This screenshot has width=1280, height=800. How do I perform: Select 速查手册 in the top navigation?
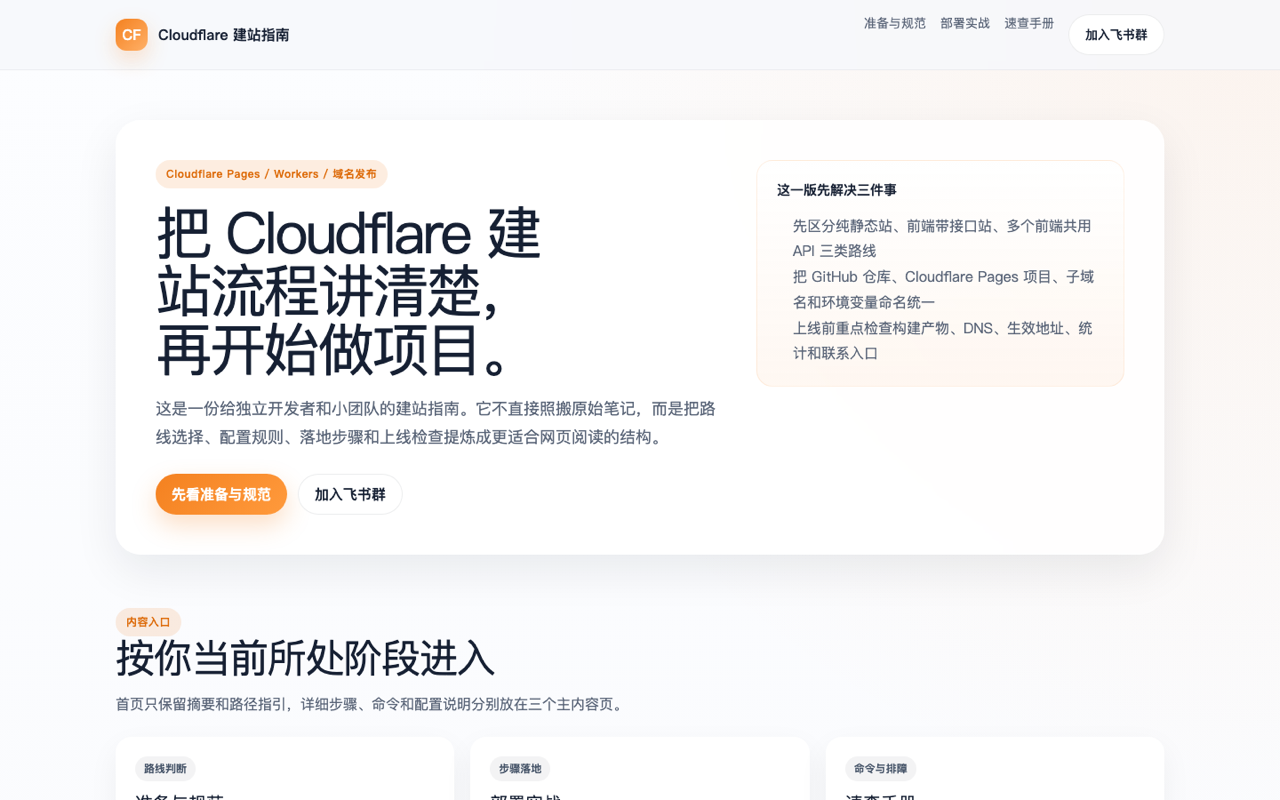point(1029,23)
